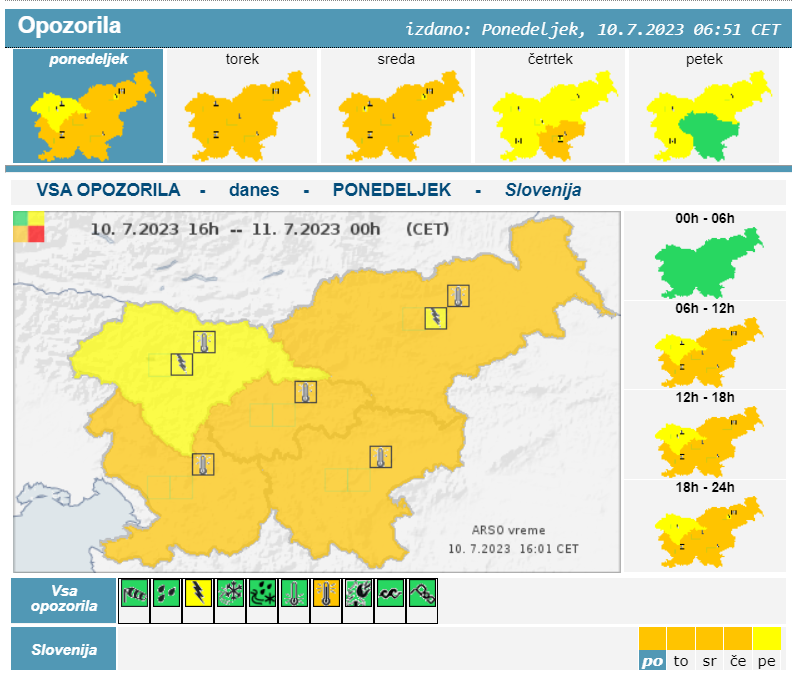This screenshot has height=681, width=792.
Task: Click the lightning icon in yellow northwest region
Action: tap(181, 363)
